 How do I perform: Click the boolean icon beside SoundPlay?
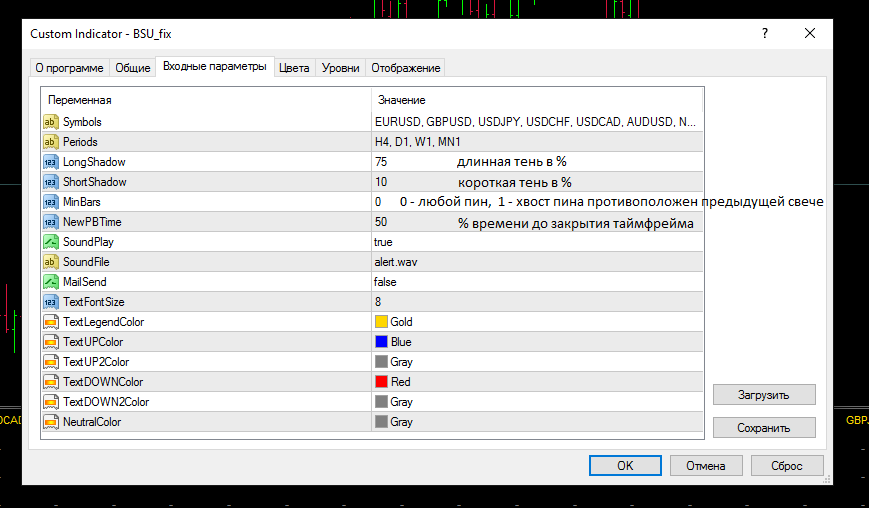coord(50,242)
